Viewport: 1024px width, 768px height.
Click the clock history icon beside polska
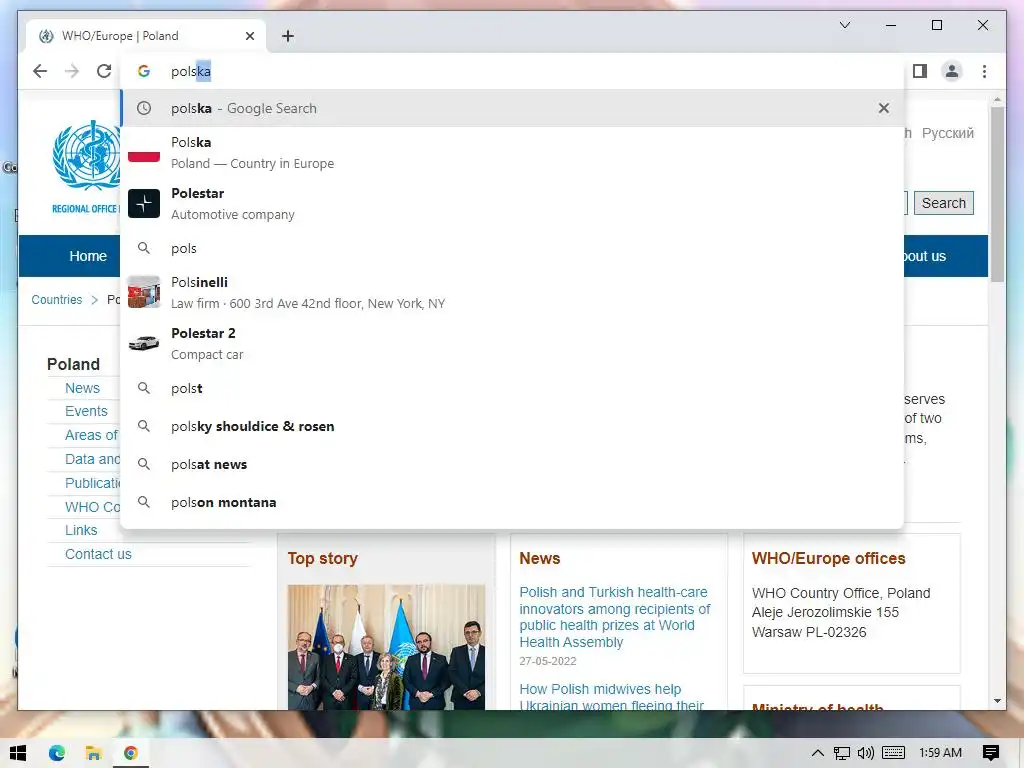144,108
